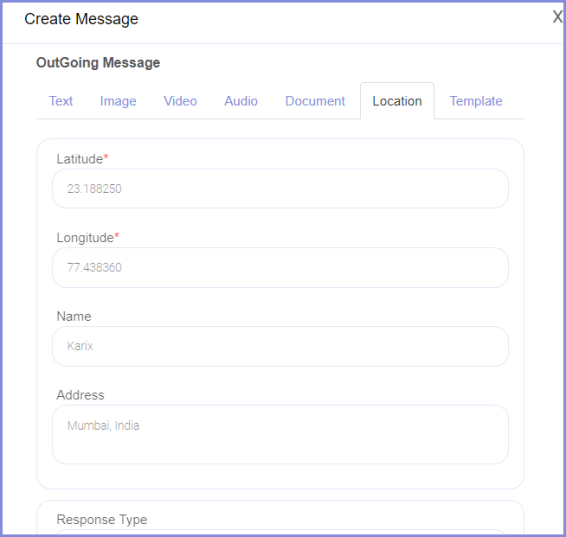The width and height of the screenshot is (566, 537).
Task: Switch to the Document tab
Action: coord(315,101)
